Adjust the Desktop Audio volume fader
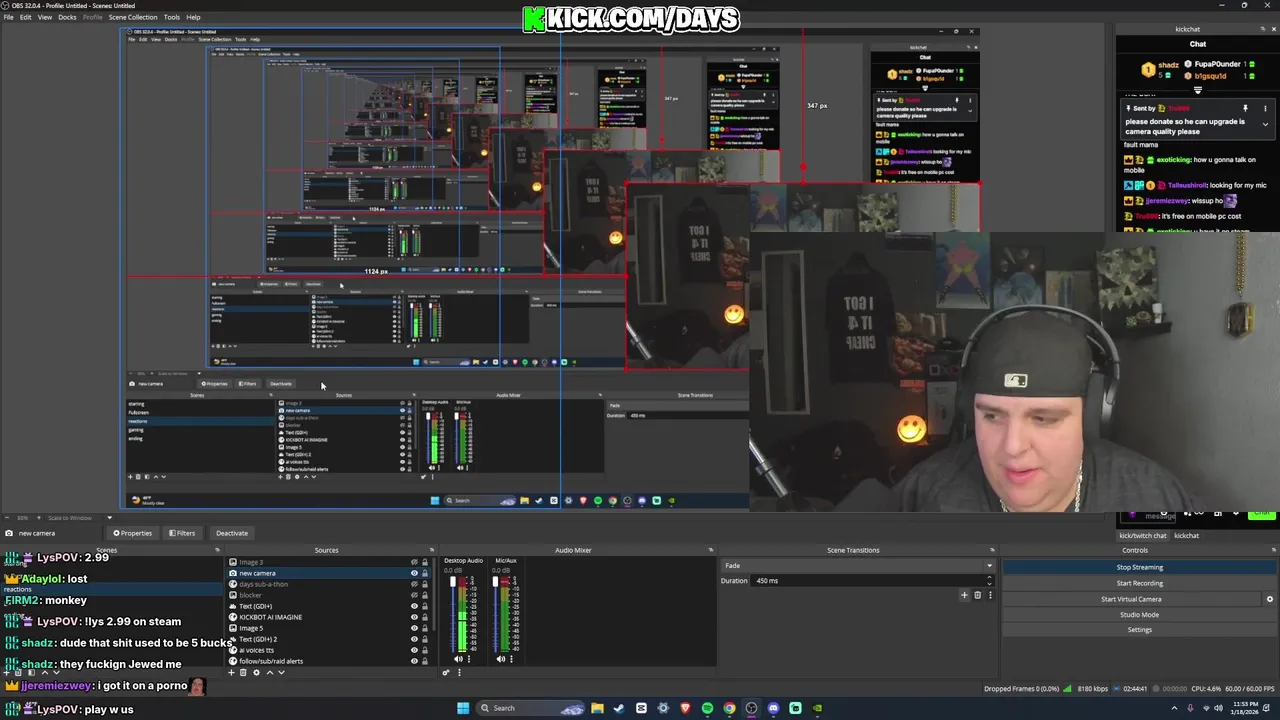1280x720 pixels. pos(452,583)
